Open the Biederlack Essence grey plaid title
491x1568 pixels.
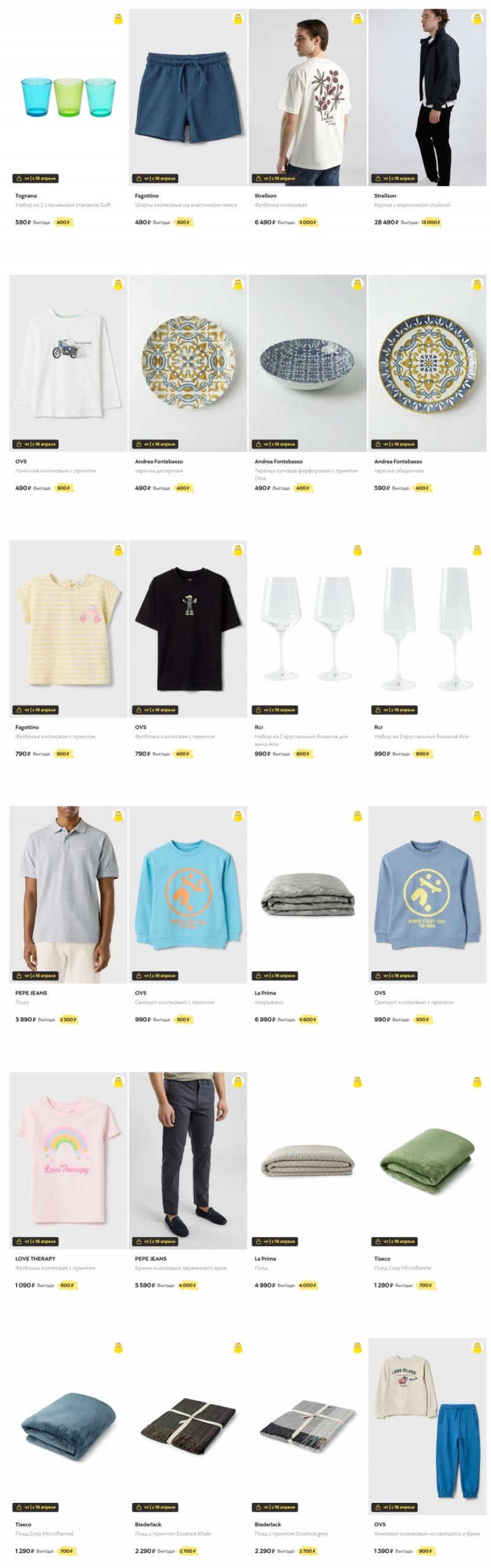tap(291, 1534)
